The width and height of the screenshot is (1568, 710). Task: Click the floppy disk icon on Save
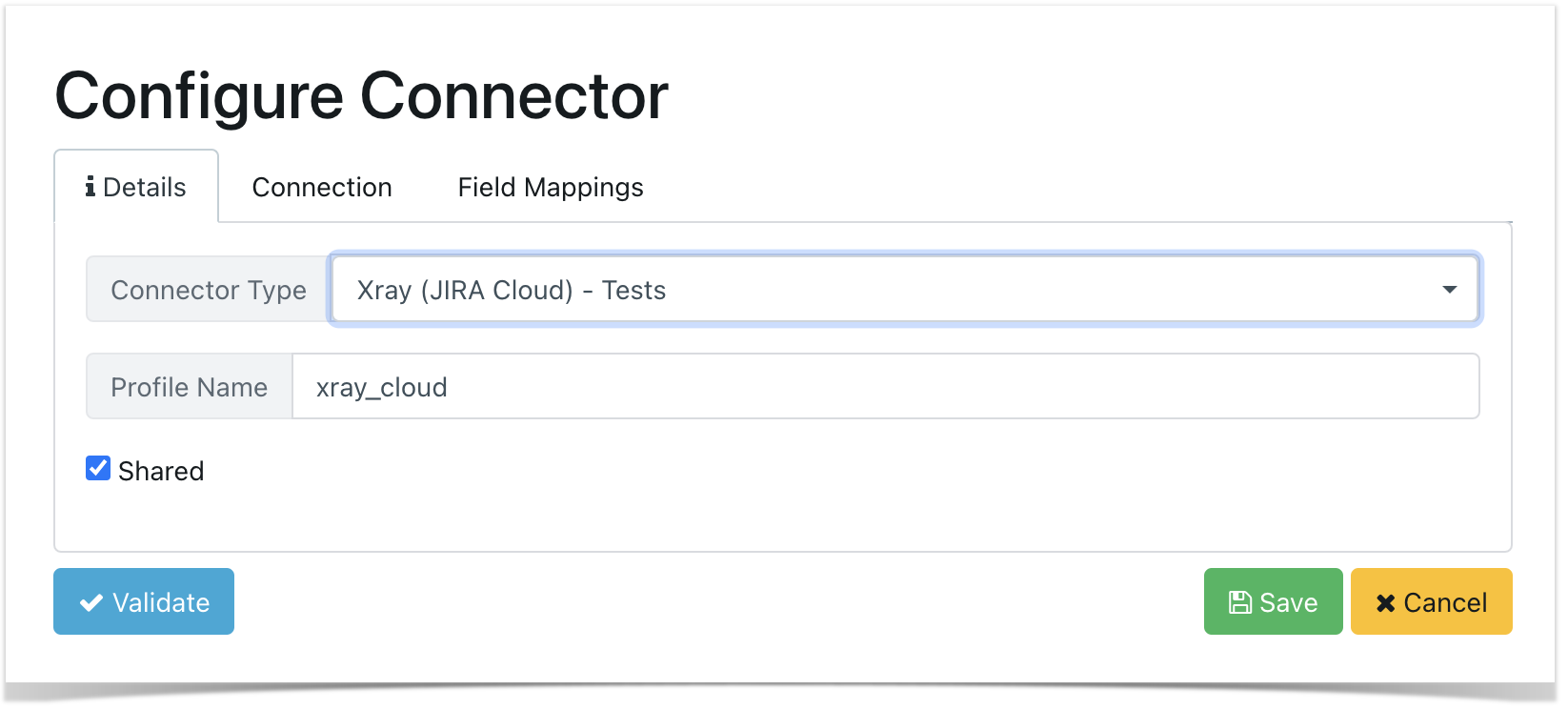(x=1240, y=602)
